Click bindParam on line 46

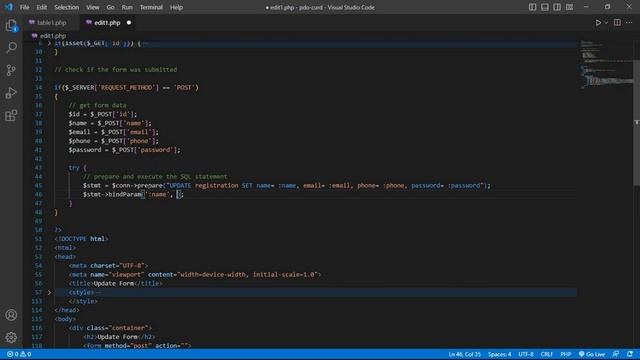point(125,195)
